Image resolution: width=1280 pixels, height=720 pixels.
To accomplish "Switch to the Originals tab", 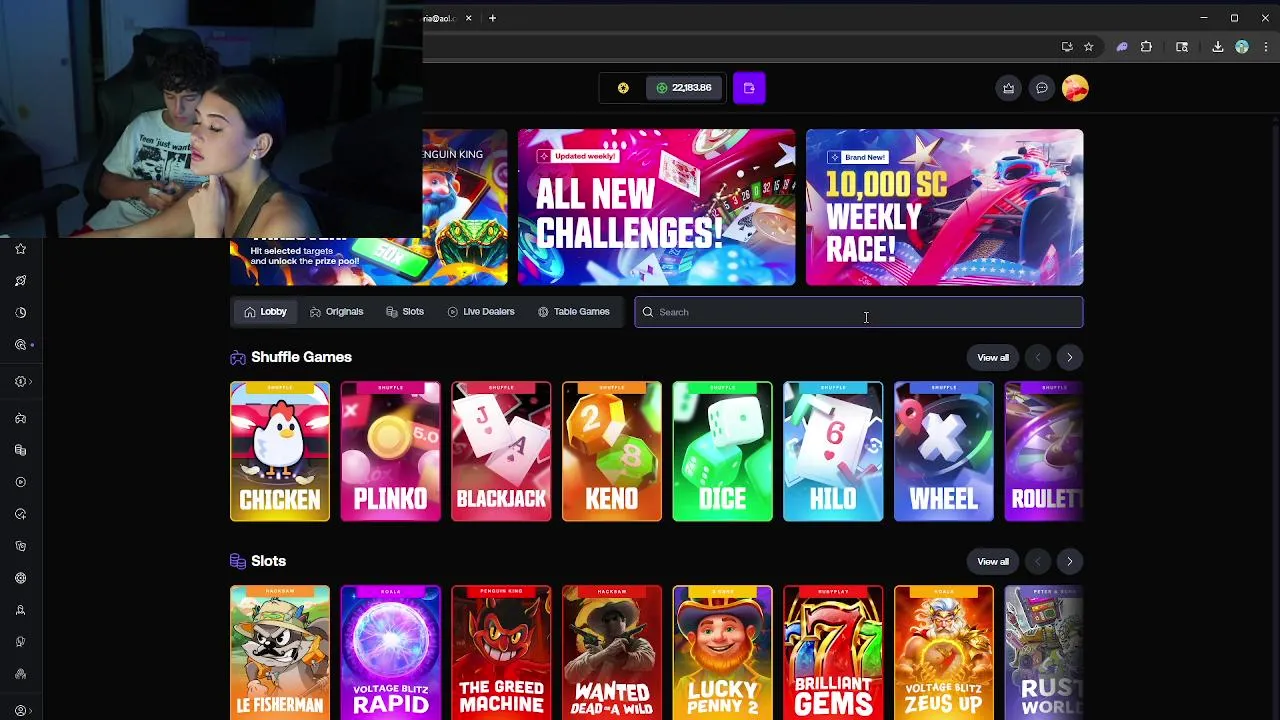I will (336, 312).
